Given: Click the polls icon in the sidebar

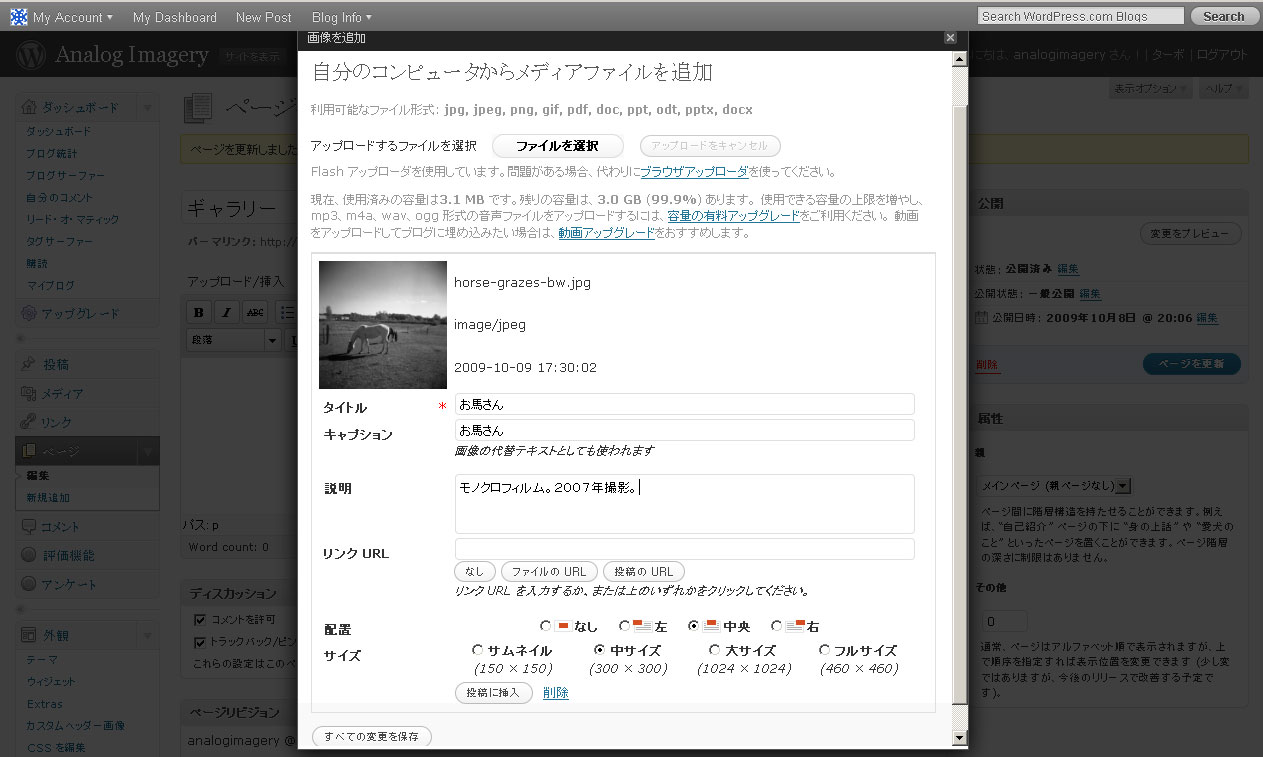Looking at the screenshot, I should [x=29, y=584].
